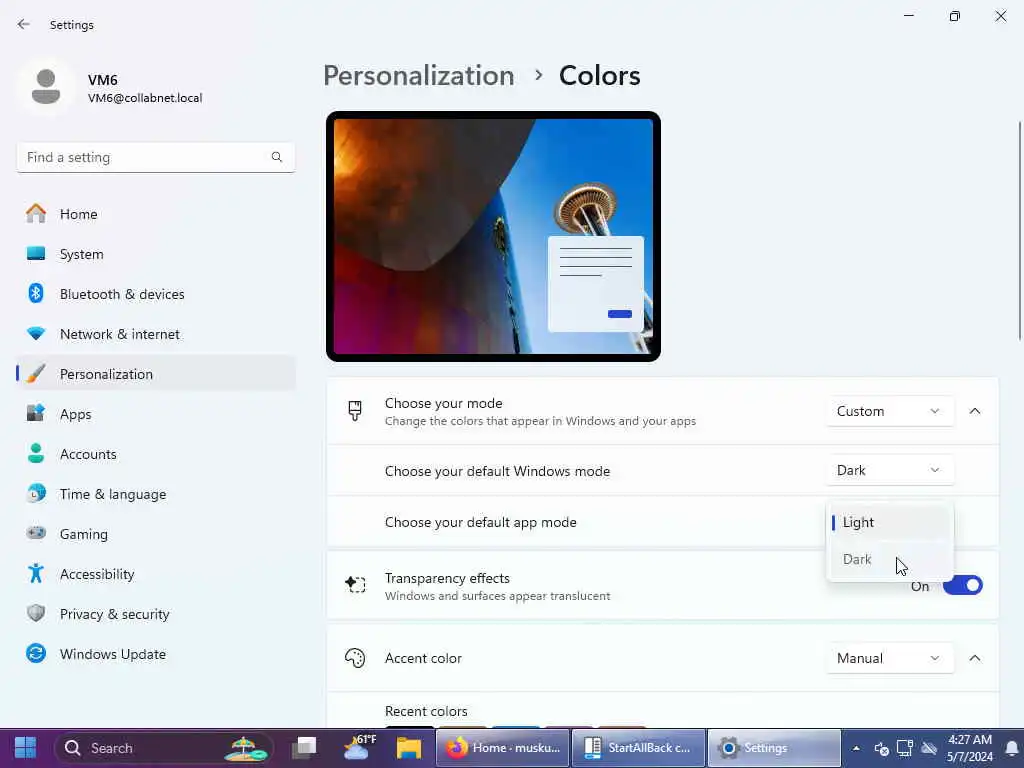Go back with the Settings back arrow

24,25
